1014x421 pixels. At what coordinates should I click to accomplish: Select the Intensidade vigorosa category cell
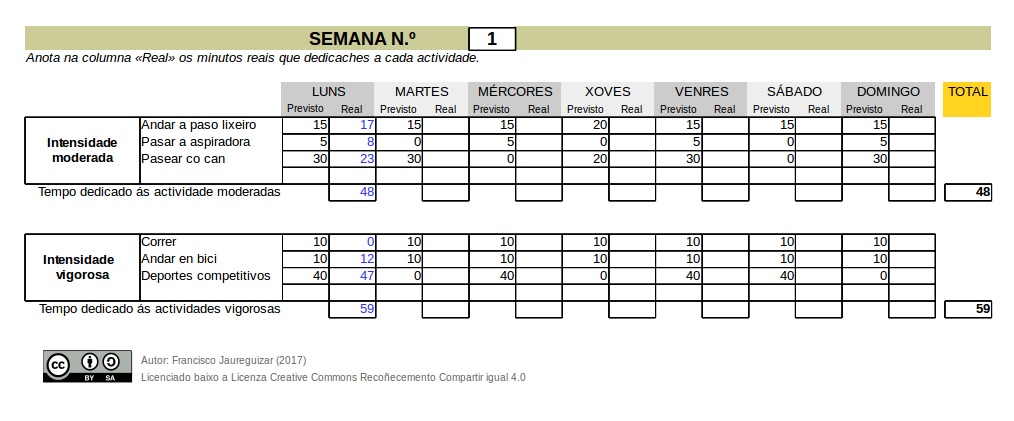82,267
